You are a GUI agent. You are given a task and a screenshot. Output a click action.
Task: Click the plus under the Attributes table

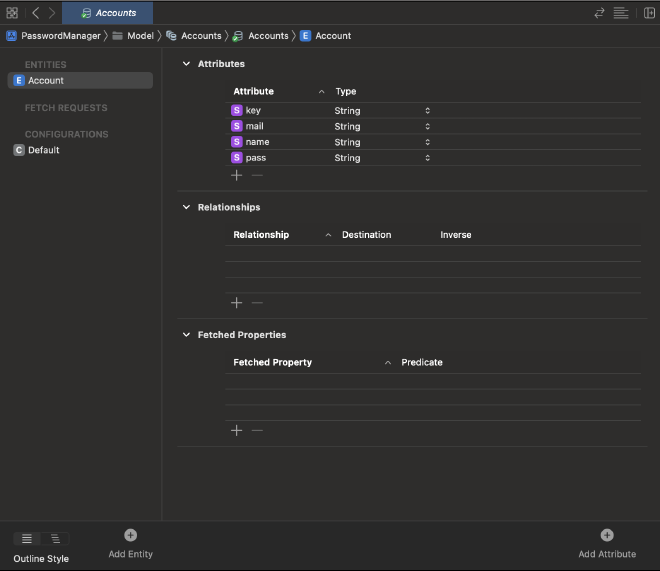click(237, 175)
